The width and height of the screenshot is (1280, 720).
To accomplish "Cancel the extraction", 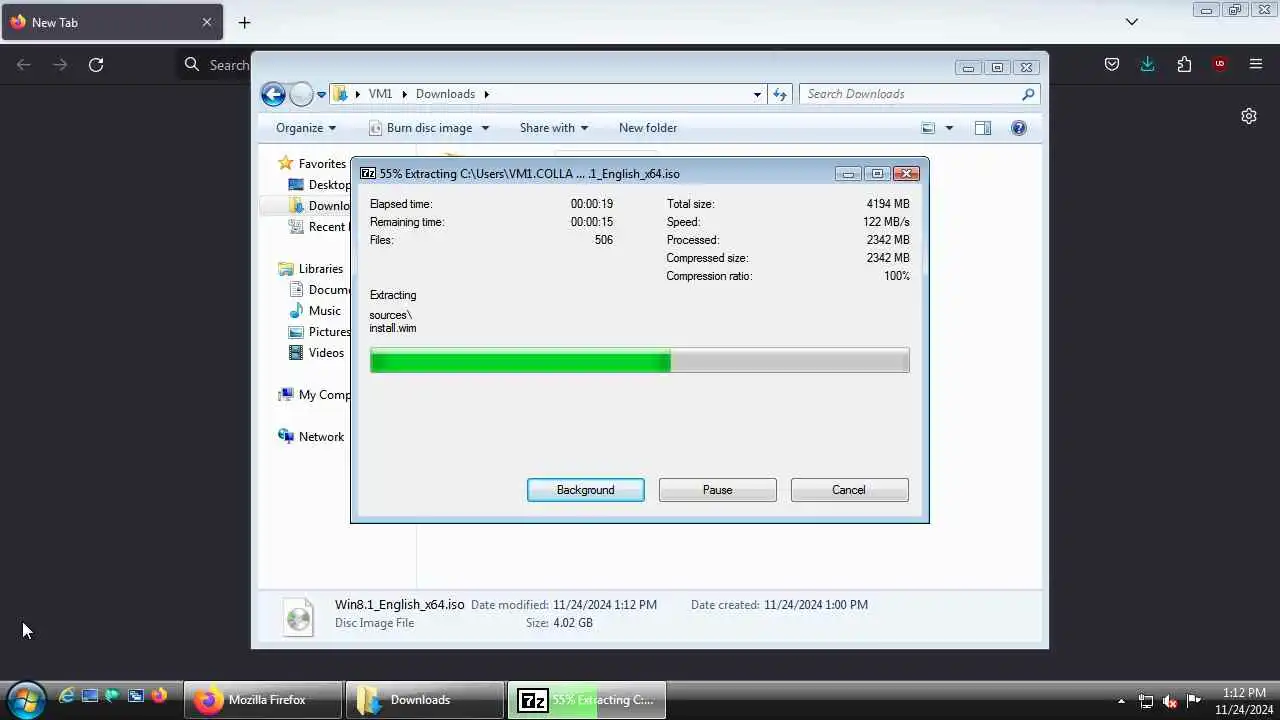I will click(849, 490).
